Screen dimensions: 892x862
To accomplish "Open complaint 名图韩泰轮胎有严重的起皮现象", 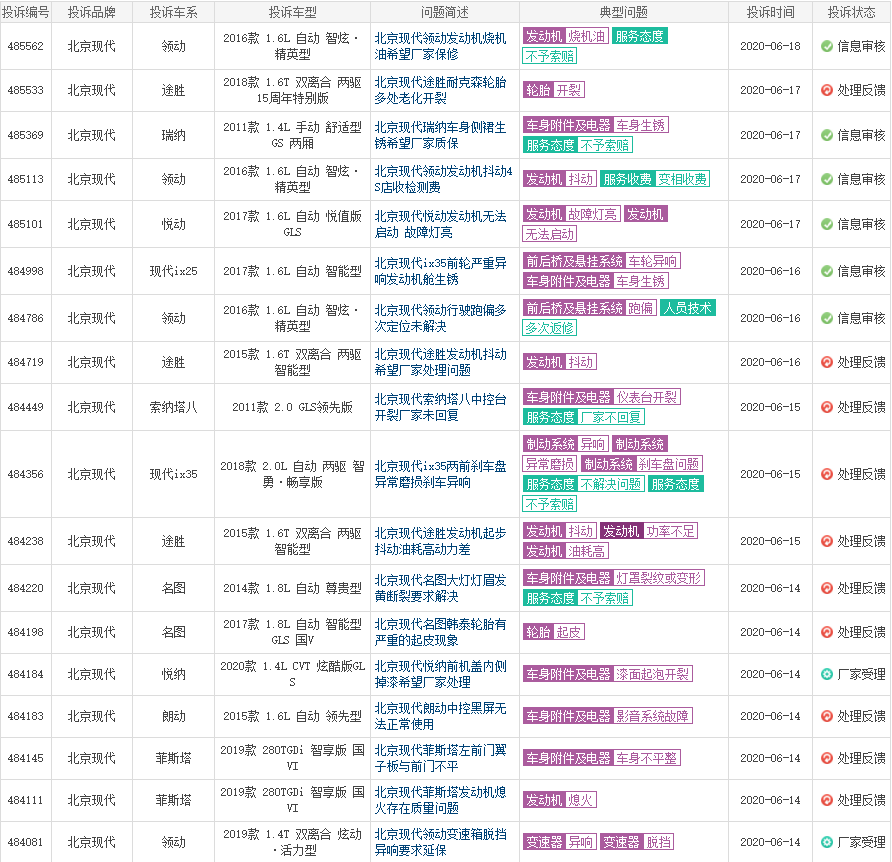I will (x=440, y=632).
